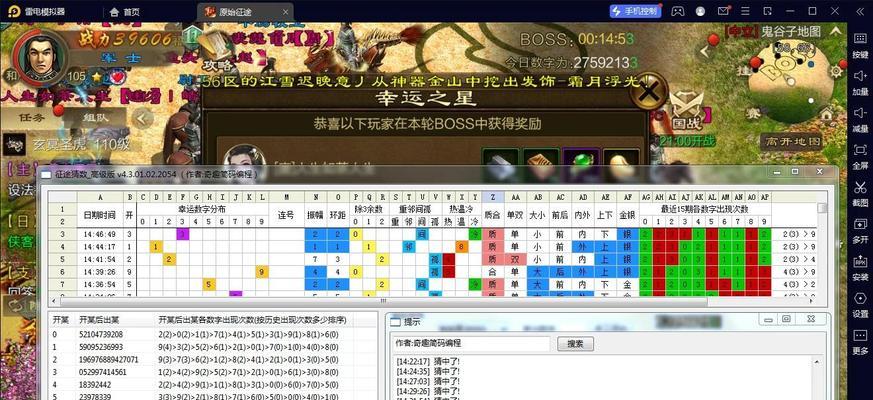
Task: Open the 多开 multi-instance tool
Action: tap(860, 229)
